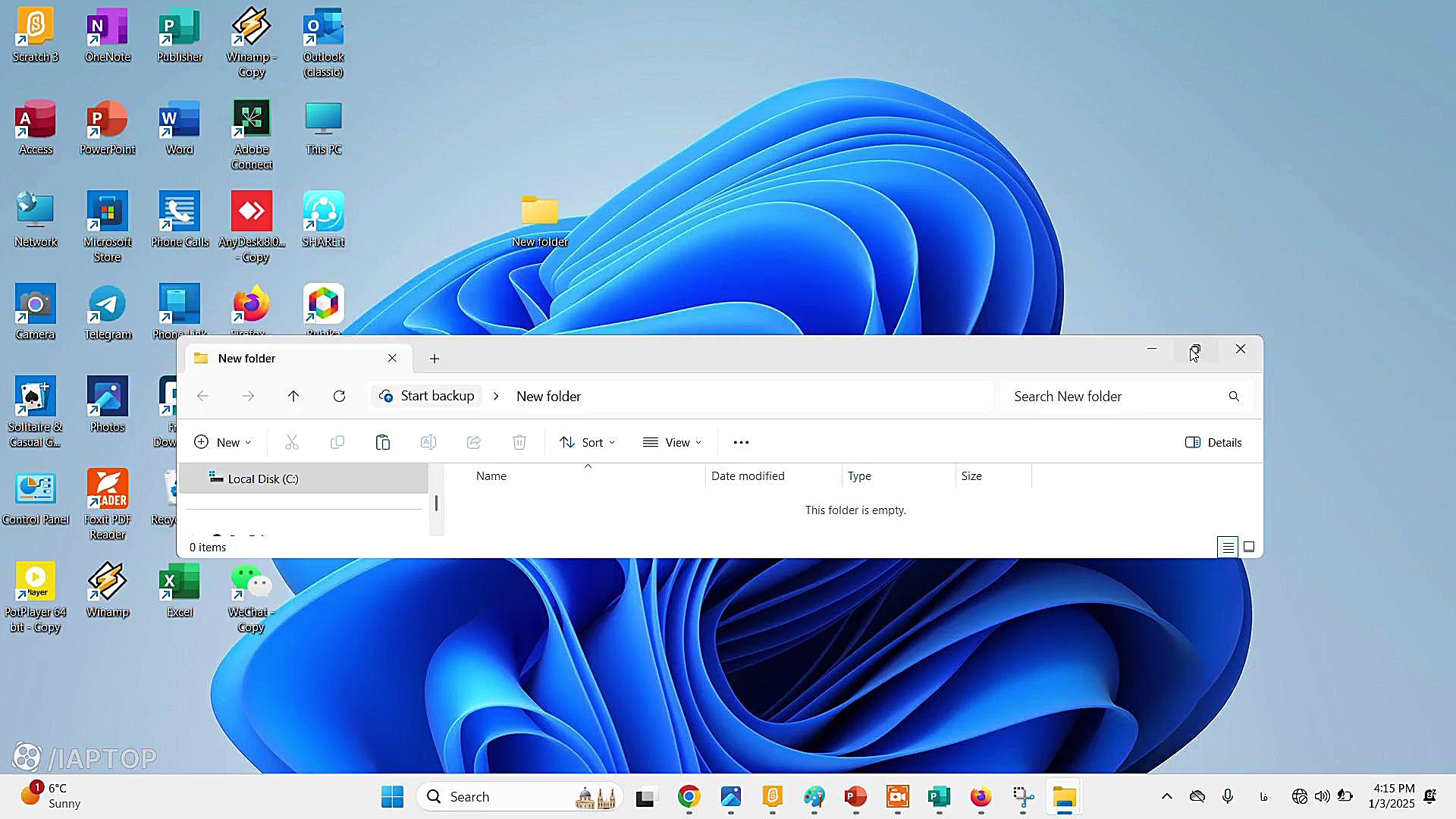The width and height of the screenshot is (1456, 819).
Task: Click the microphone icon in system tray
Action: click(1228, 796)
